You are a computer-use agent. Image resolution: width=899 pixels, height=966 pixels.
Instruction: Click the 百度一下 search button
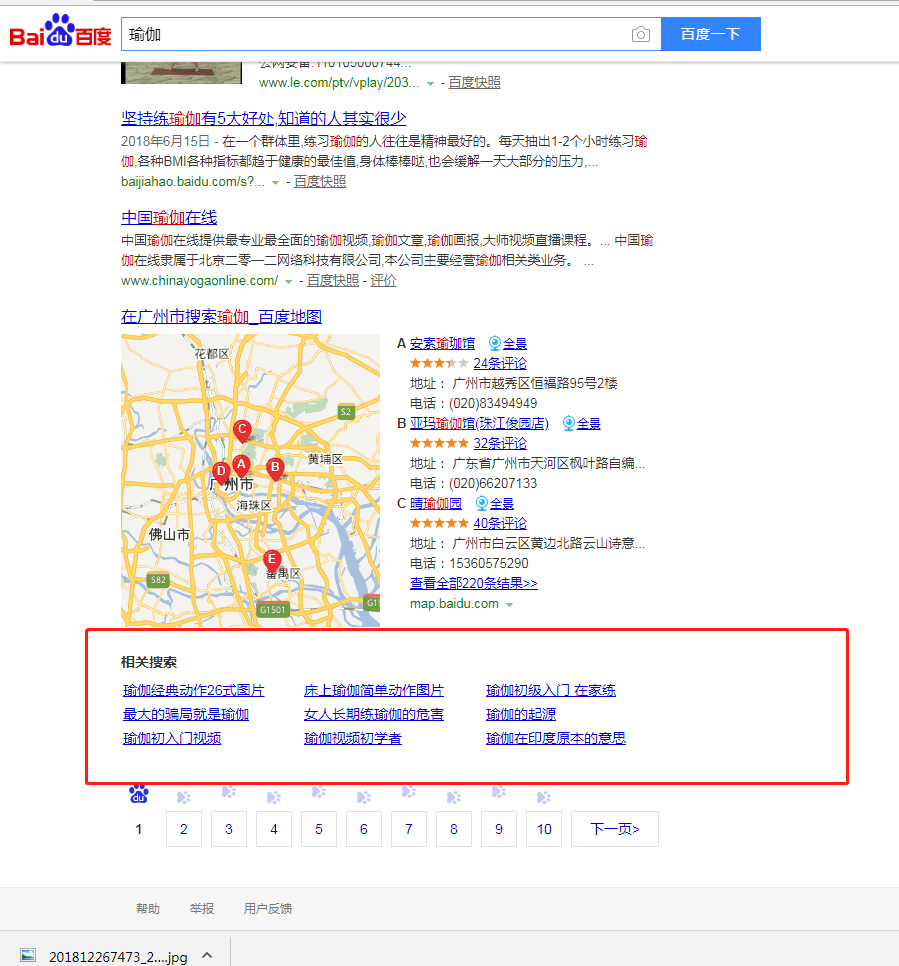[x=710, y=34]
